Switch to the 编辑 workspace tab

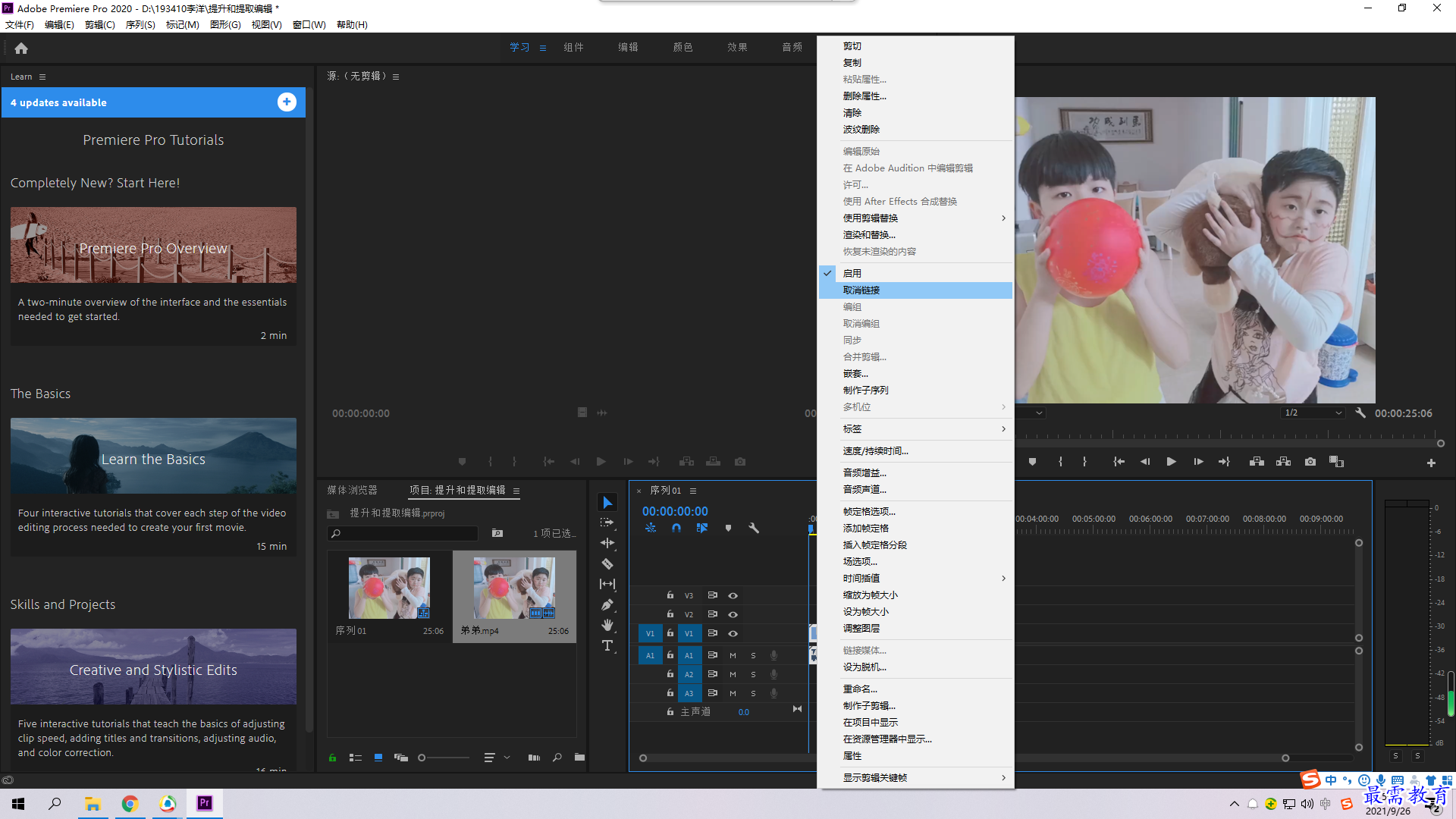(628, 47)
